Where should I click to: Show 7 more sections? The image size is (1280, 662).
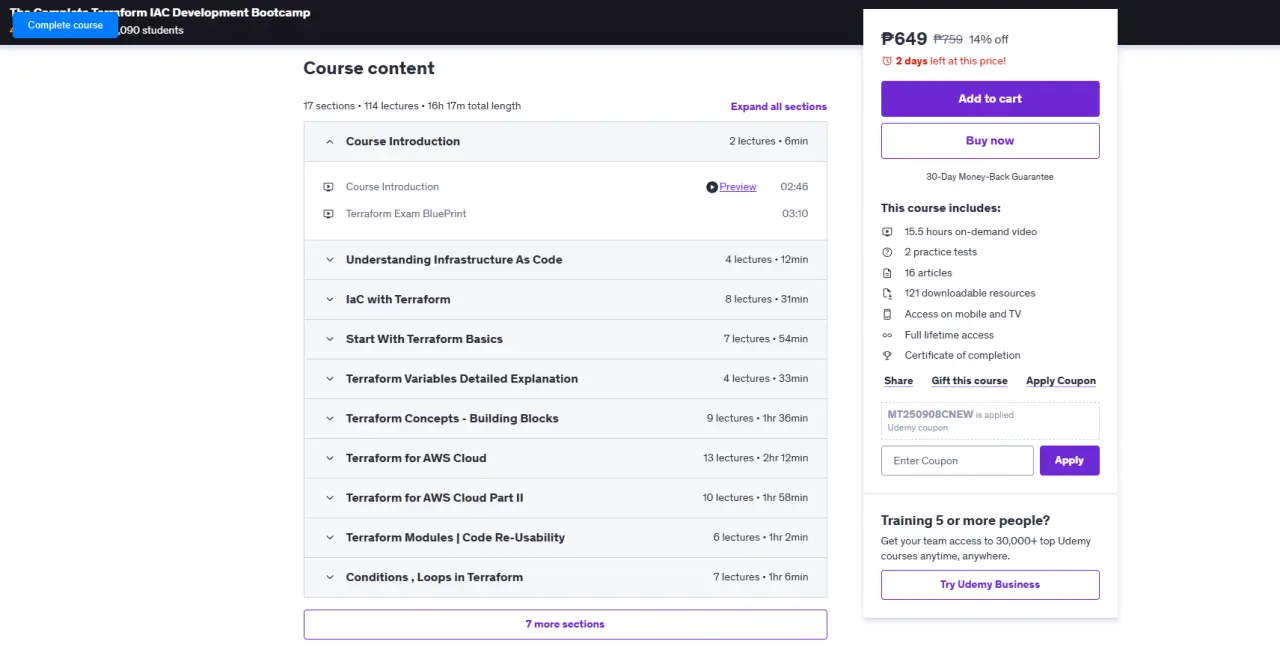click(565, 624)
